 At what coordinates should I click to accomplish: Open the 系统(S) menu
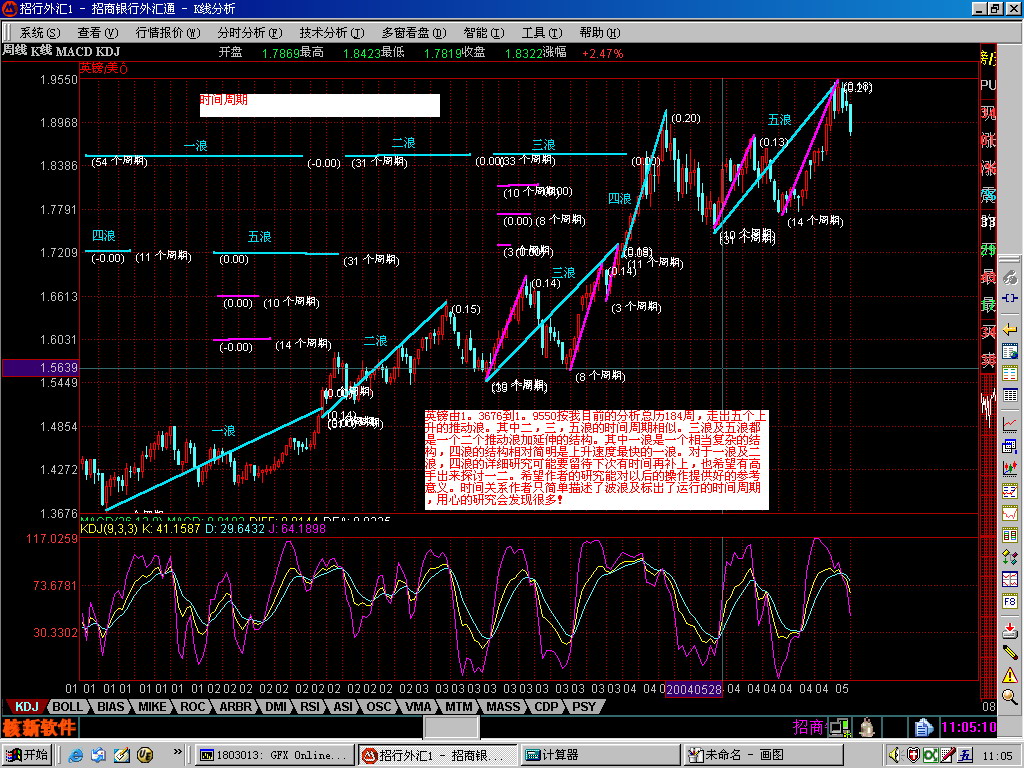40,33
